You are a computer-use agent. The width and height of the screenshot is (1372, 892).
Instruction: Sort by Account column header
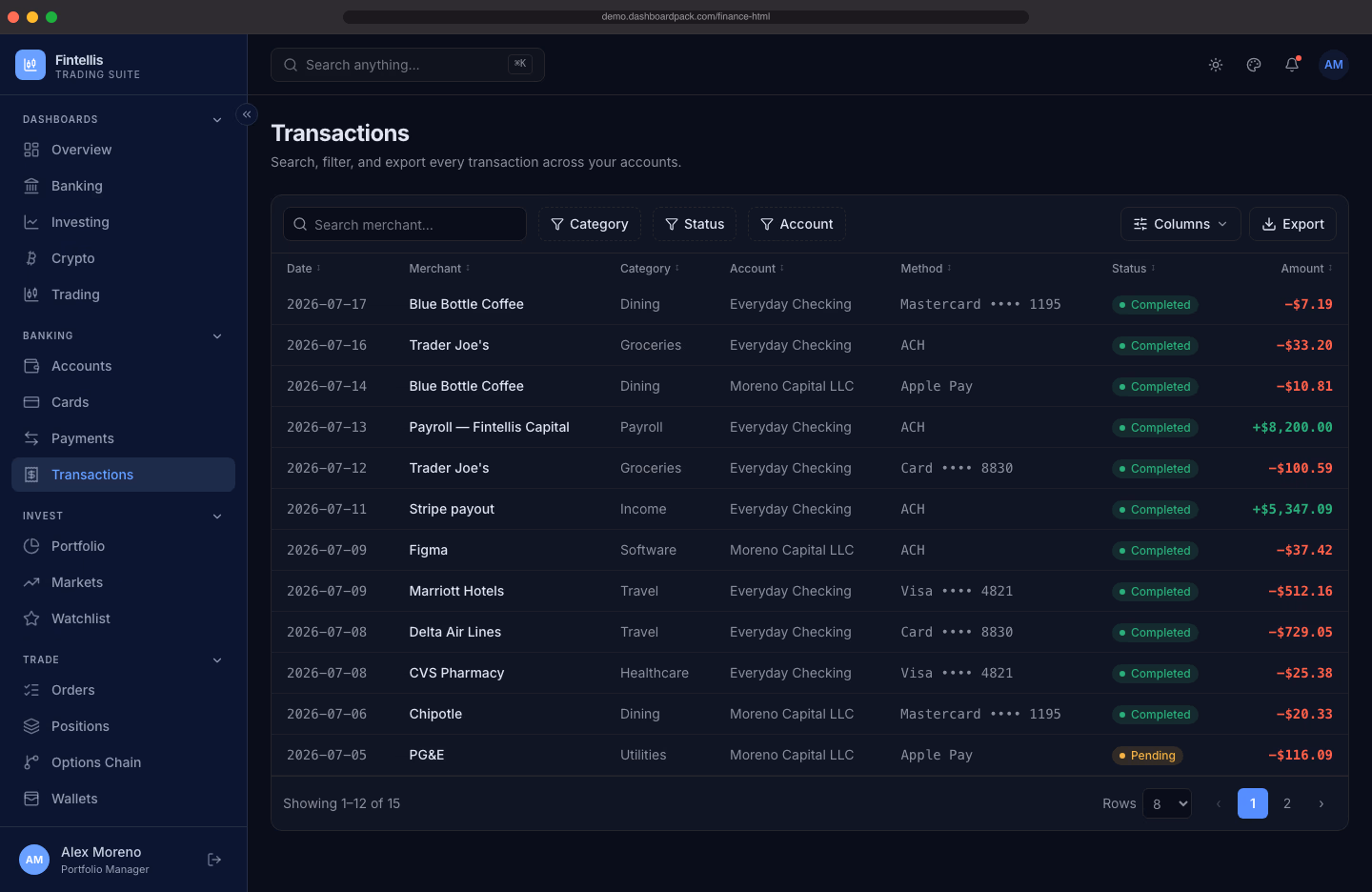pyautogui.click(x=757, y=269)
